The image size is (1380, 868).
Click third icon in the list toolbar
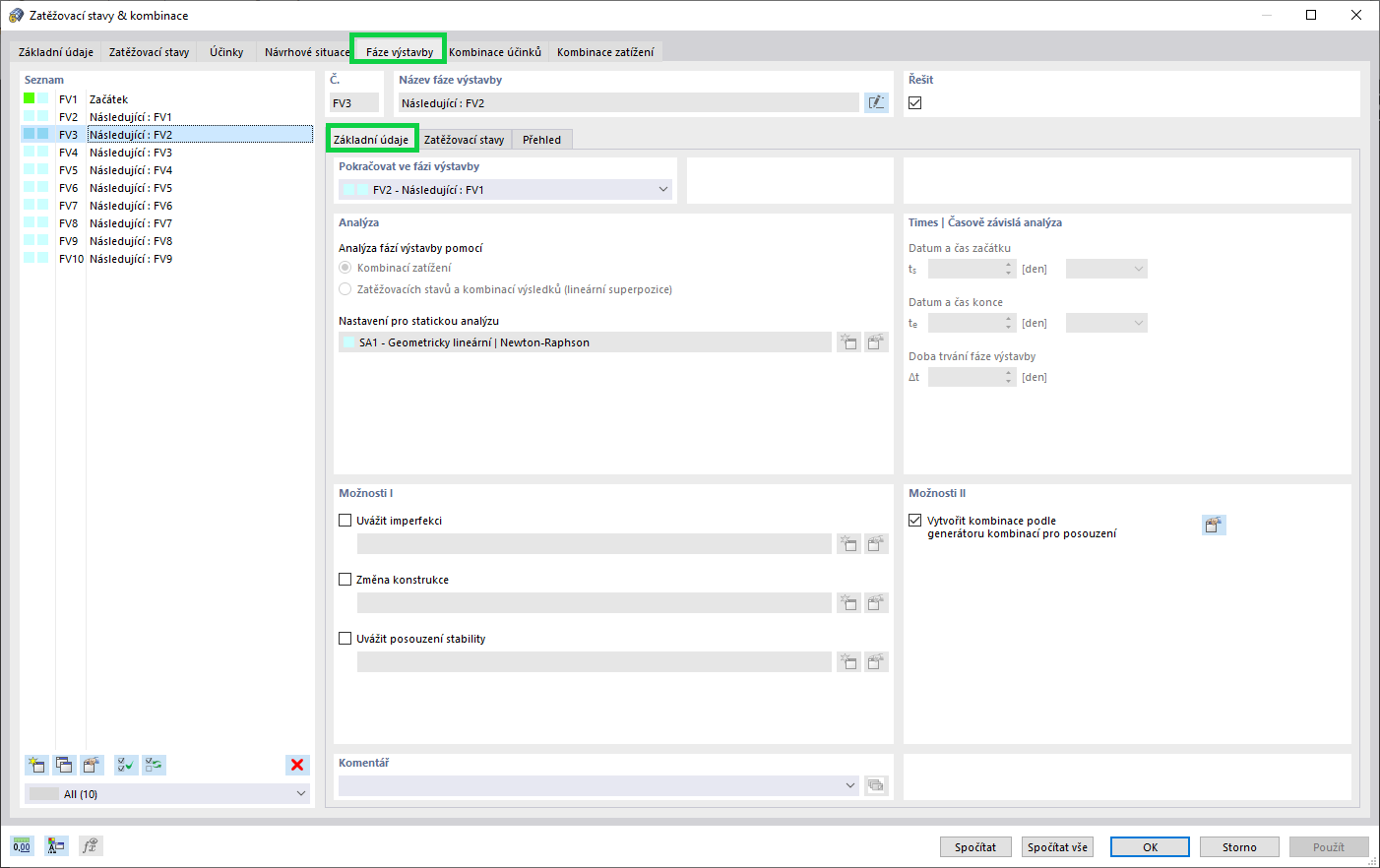tap(92, 765)
